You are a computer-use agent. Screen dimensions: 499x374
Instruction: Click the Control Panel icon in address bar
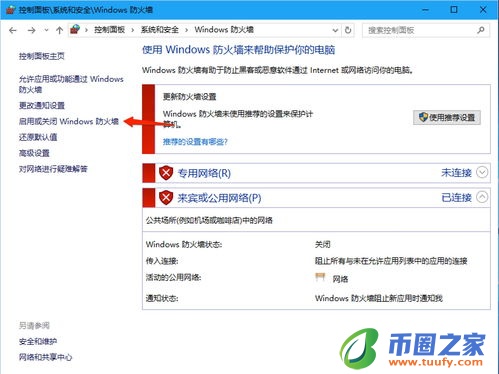point(75,30)
